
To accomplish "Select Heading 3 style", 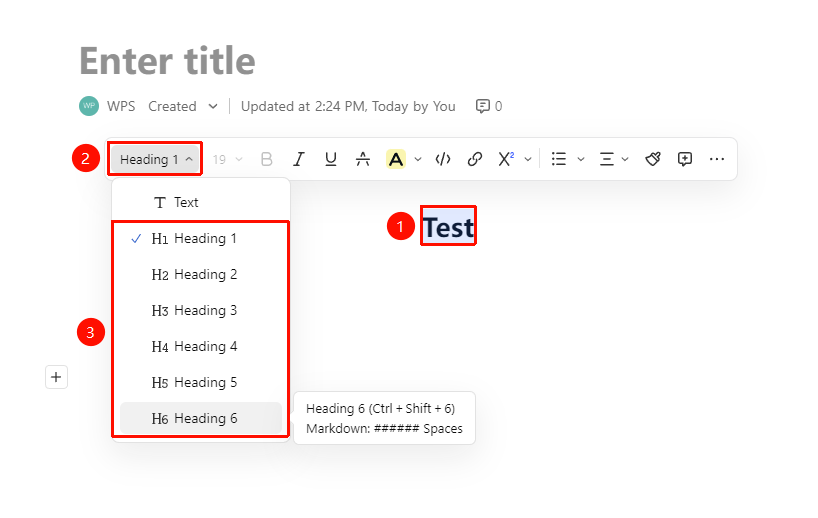I will coord(201,310).
